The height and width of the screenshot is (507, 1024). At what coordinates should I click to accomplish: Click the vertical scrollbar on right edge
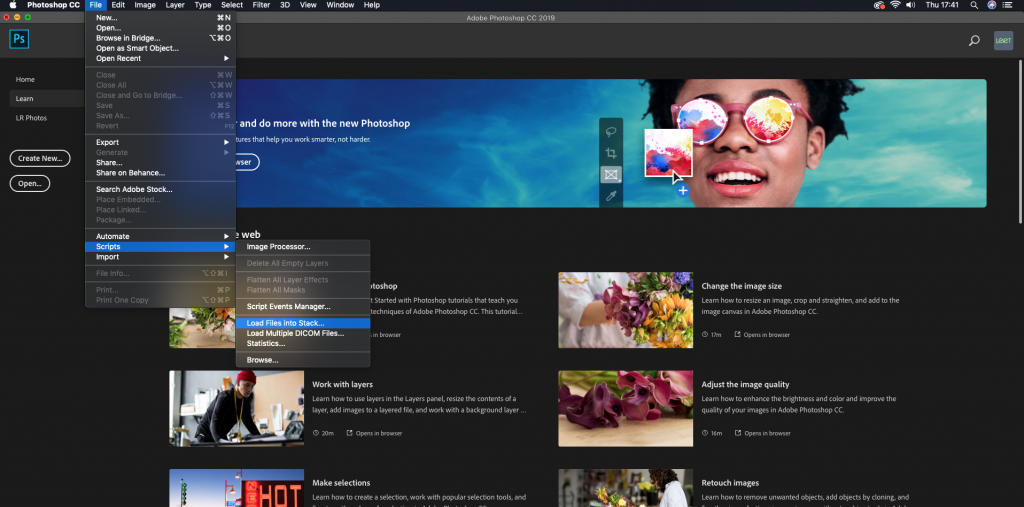tap(1020, 140)
